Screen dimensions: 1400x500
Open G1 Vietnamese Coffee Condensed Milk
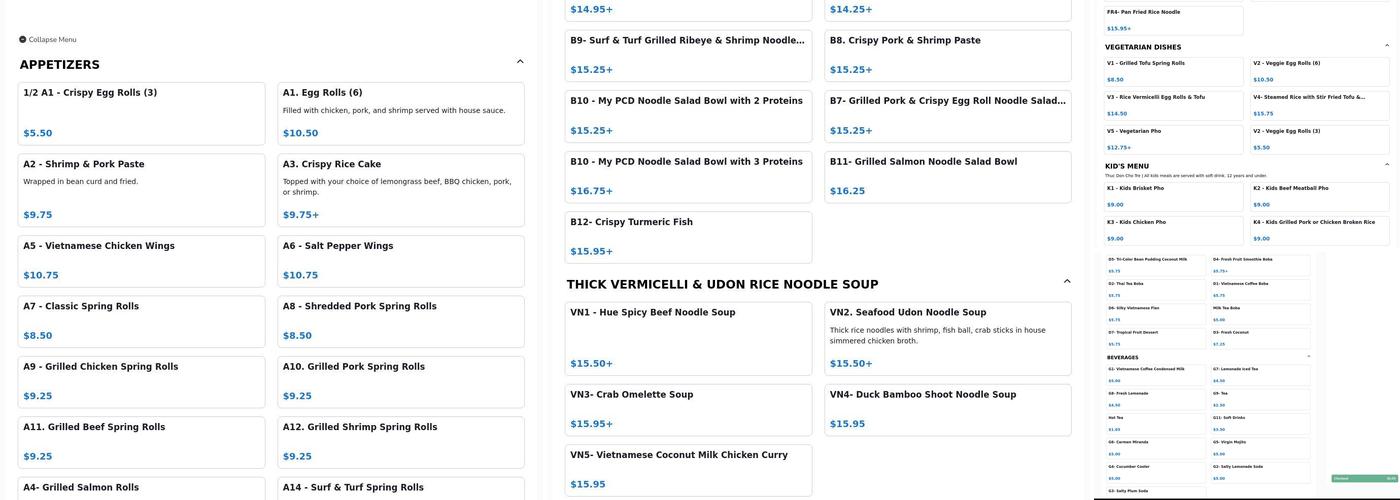coord(1156,375)
